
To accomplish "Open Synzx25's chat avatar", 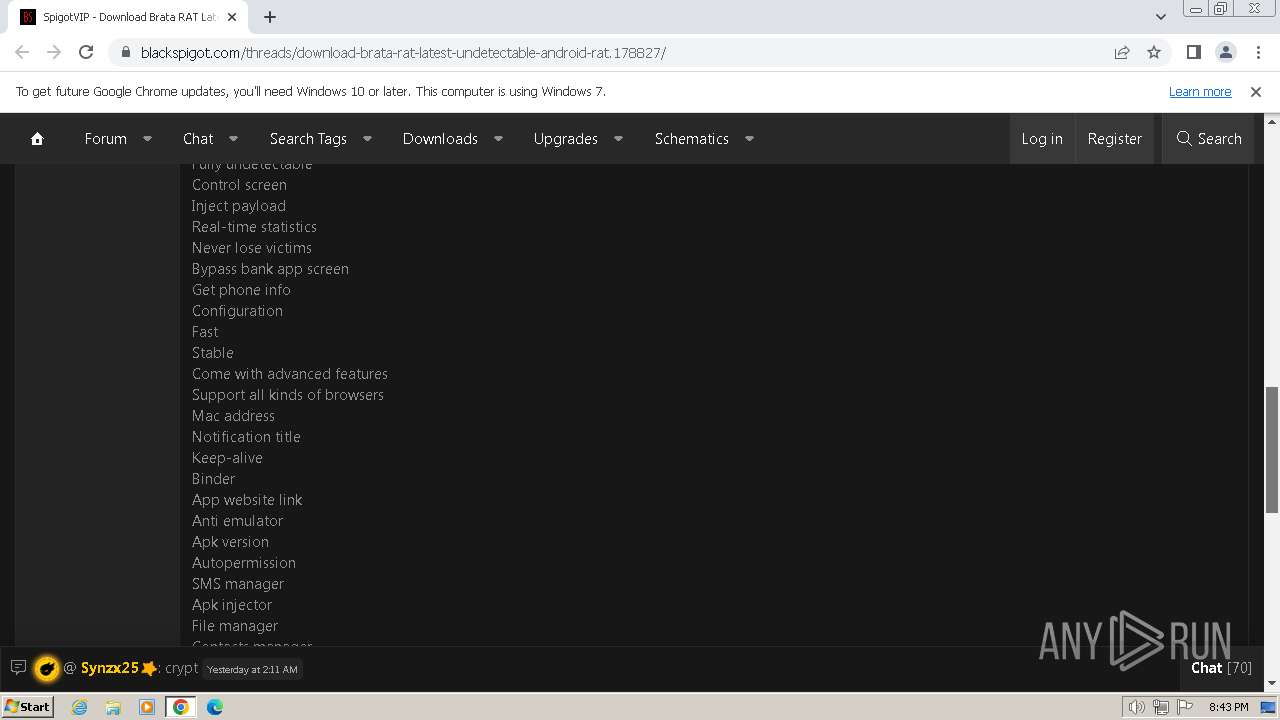I will (47, 668).
